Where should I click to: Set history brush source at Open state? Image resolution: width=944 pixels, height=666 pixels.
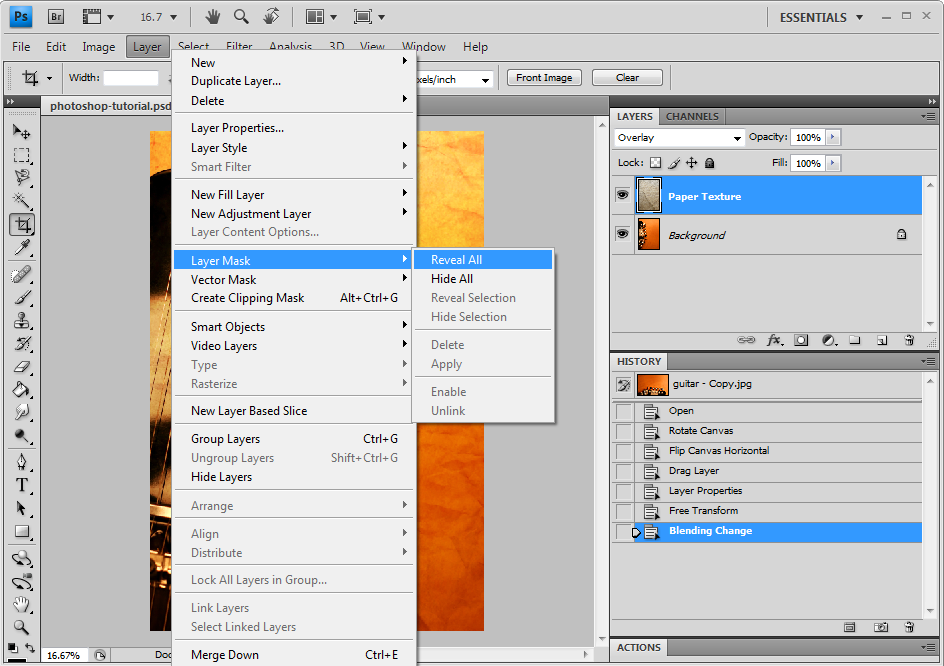[x=624, y=411]
